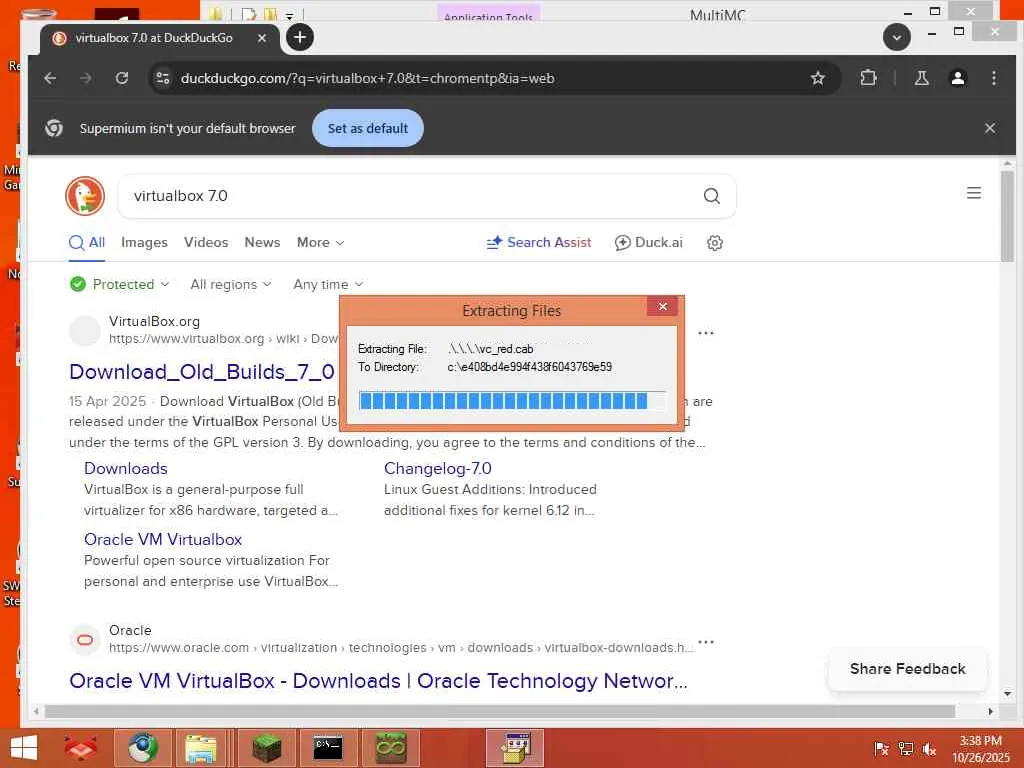This screenshot has height=768, width=1024.
Task: Click the Oracle result favicon
Action: [85, 639]
